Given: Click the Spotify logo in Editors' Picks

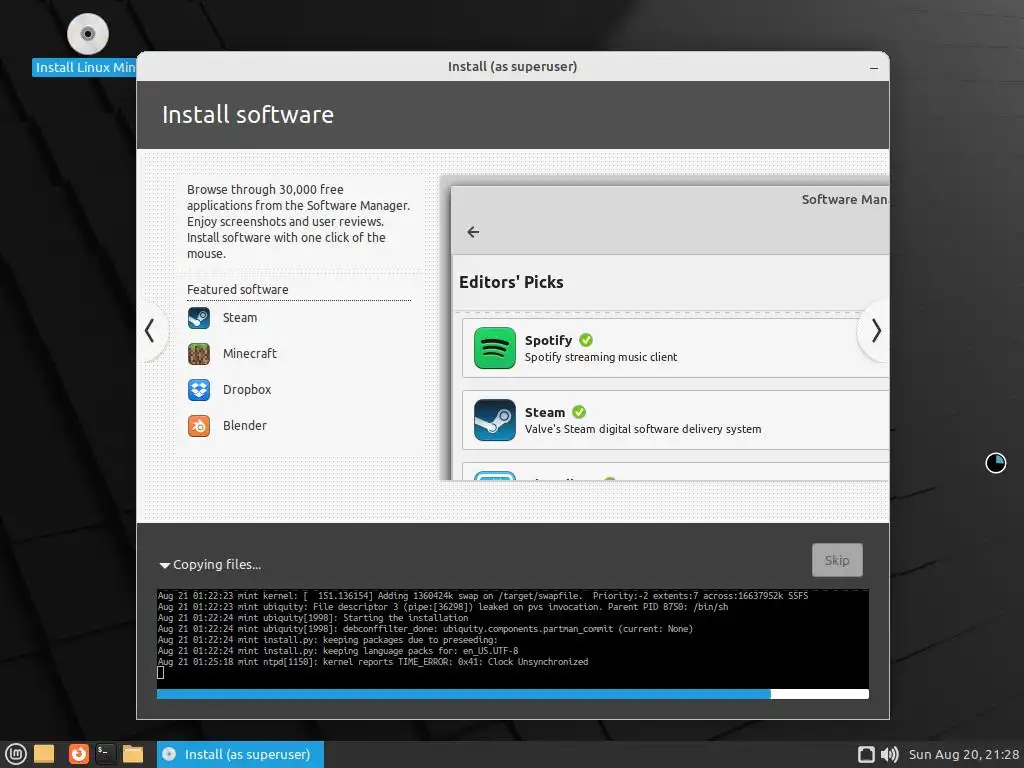Looking at the screenshot, I should (x=494, y=348).
